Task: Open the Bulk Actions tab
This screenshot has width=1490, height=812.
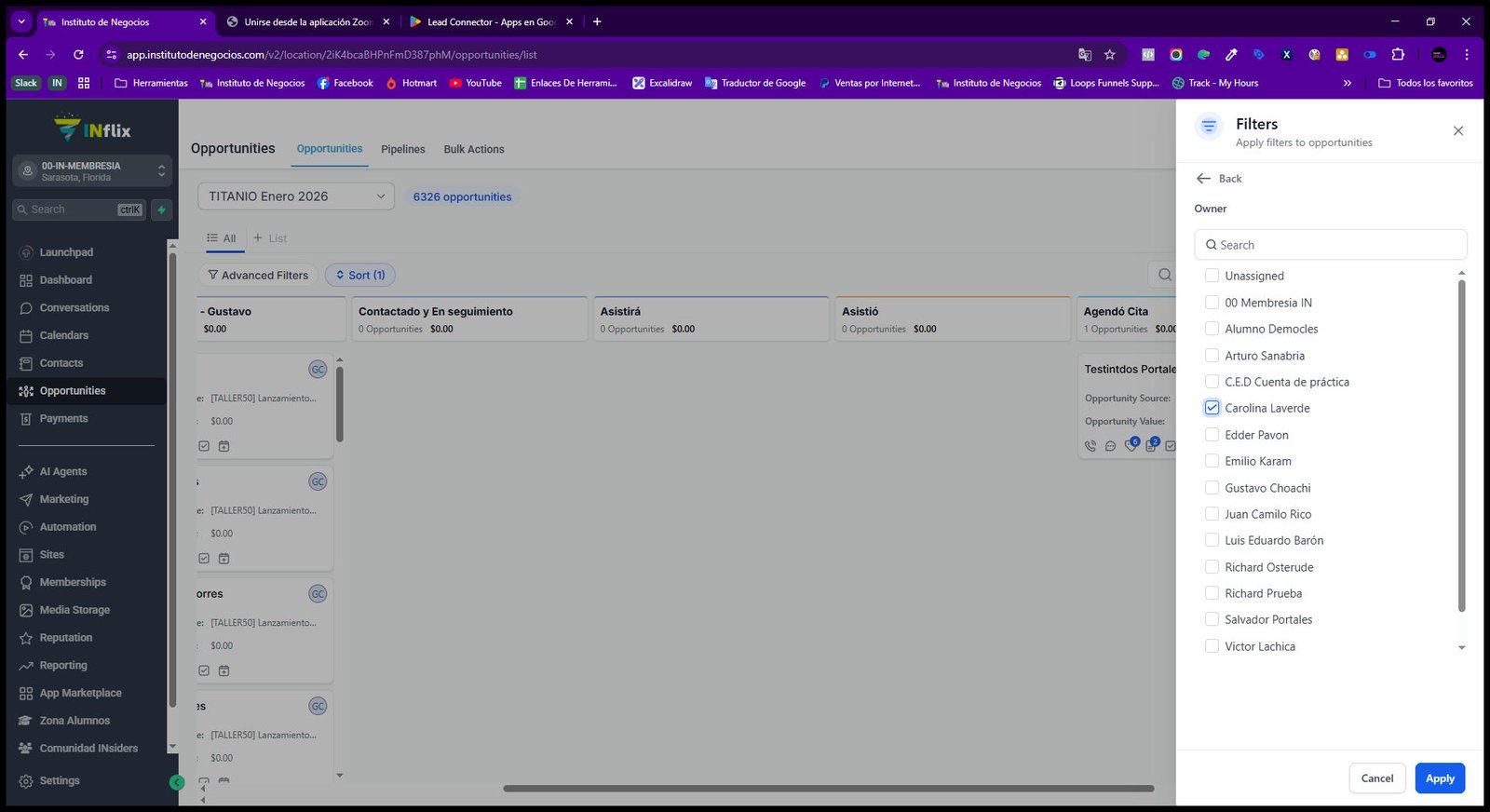Action: click(473, 149)
